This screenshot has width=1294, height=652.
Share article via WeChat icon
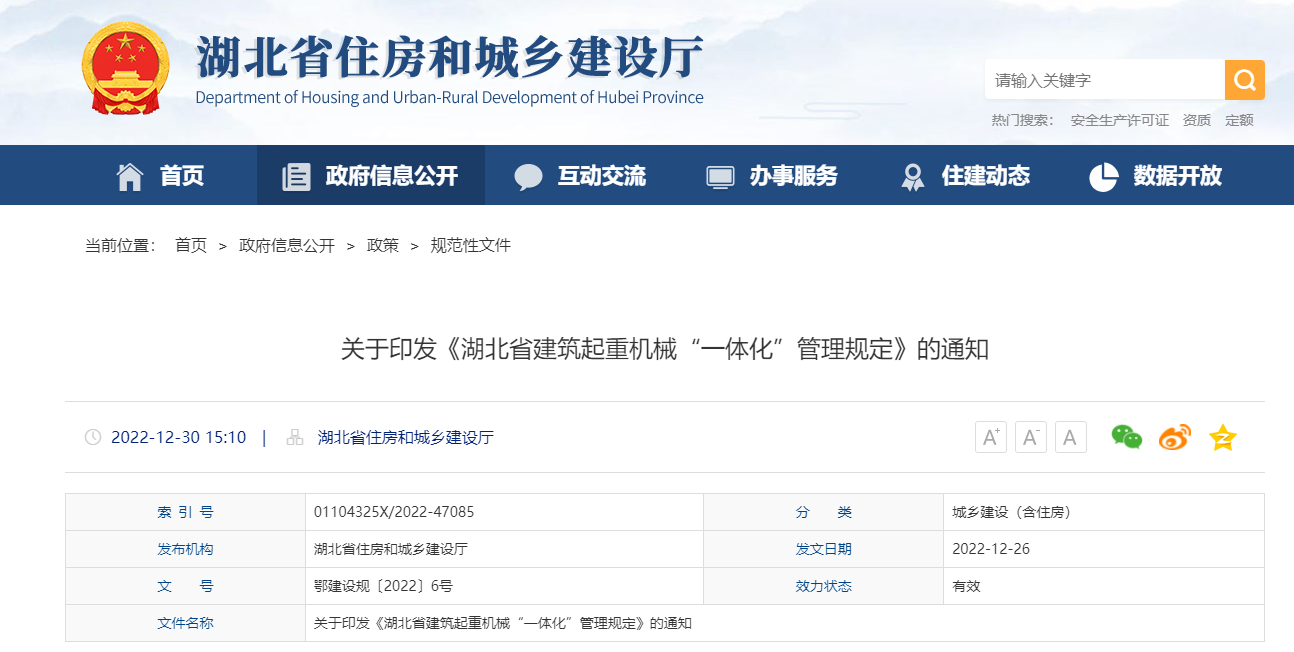[x=1126, y=437]
